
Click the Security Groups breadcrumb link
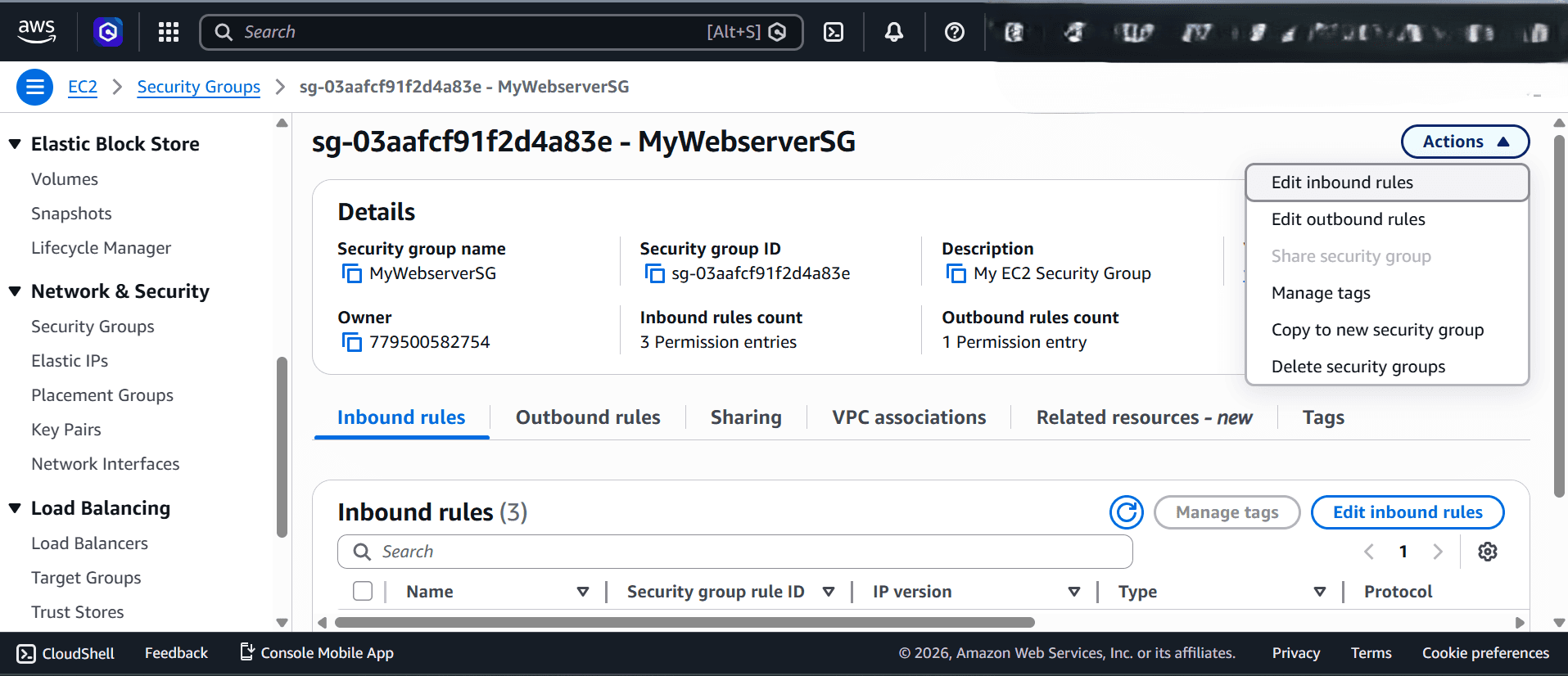coord(199,87)
